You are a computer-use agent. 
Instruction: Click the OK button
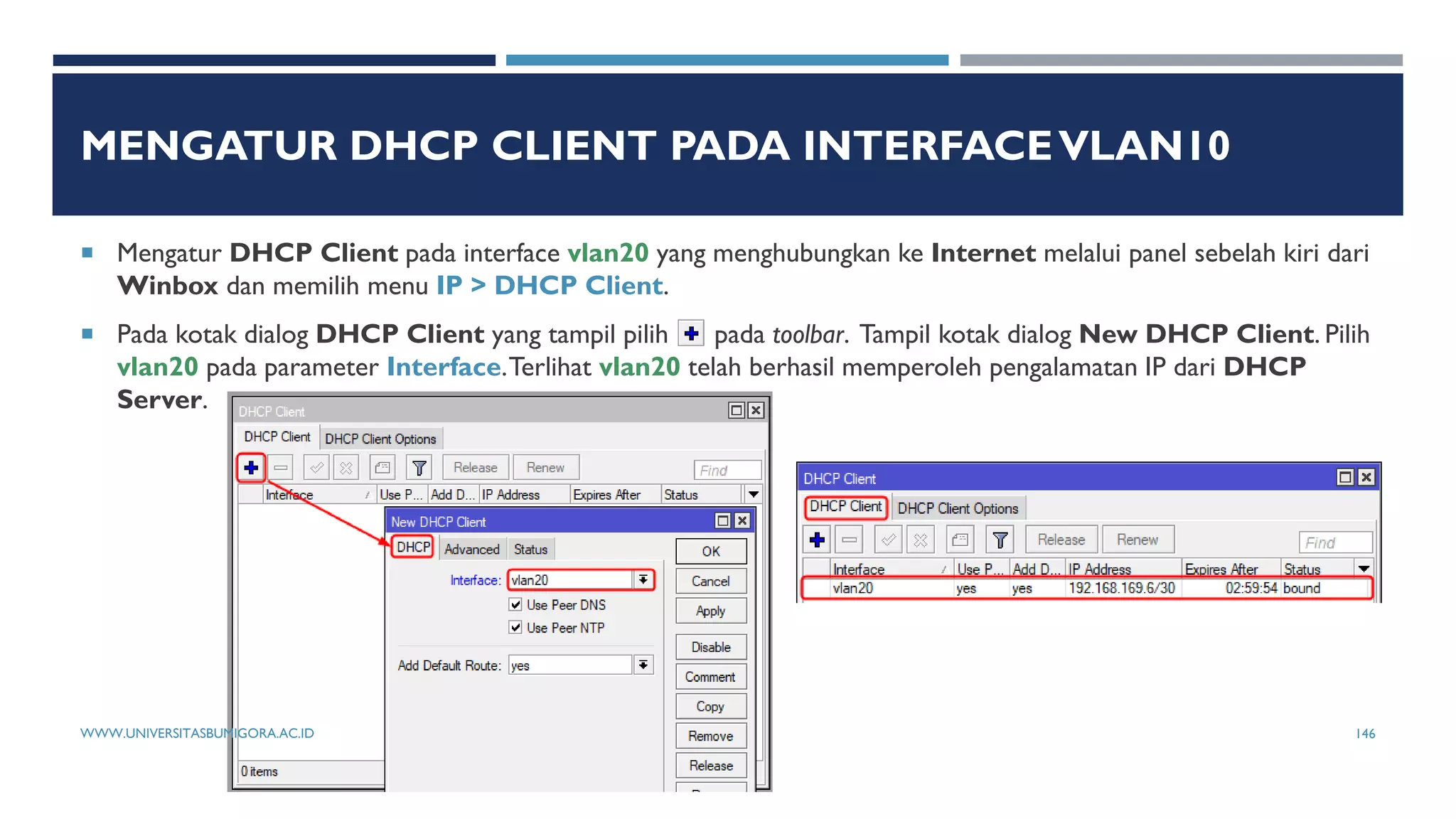(711, 552)
